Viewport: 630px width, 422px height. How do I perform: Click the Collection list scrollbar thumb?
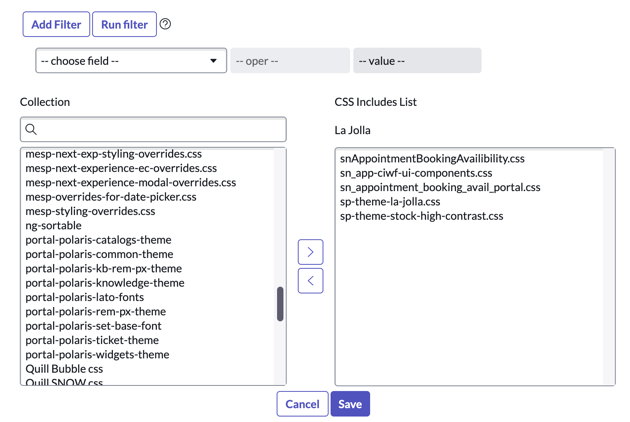(x=280, y=304)
